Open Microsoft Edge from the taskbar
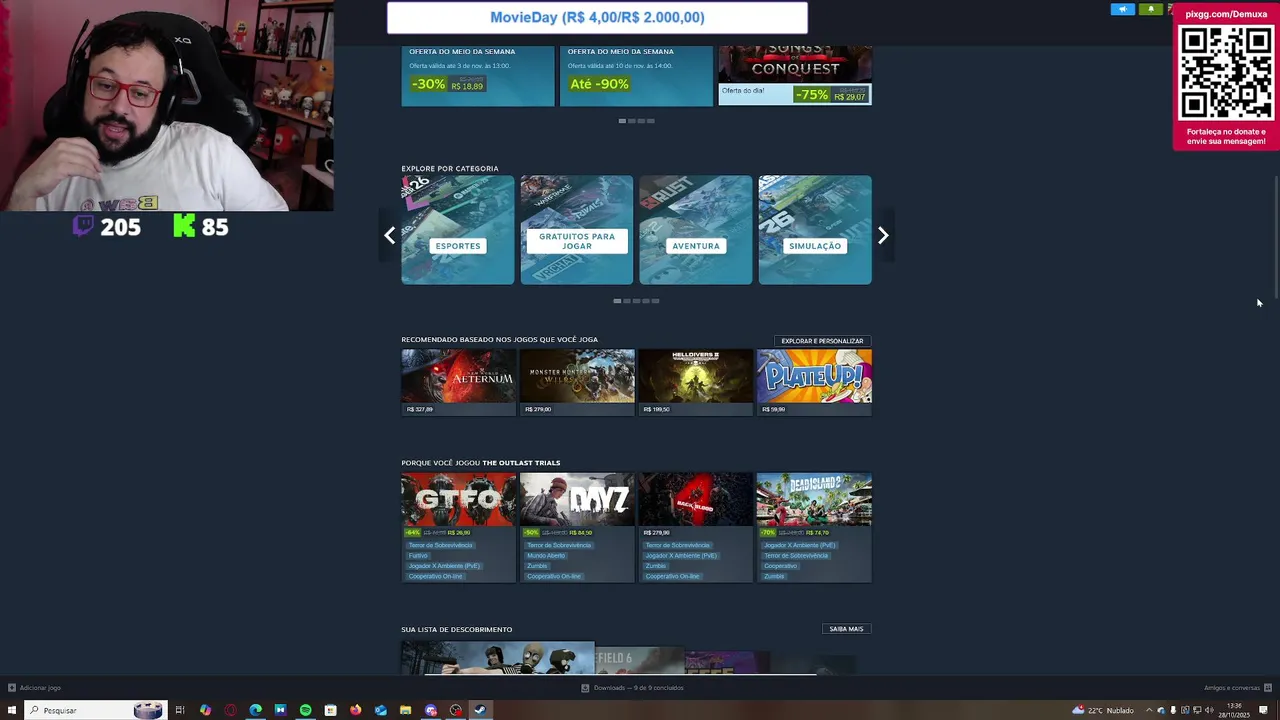 [255, 710]
